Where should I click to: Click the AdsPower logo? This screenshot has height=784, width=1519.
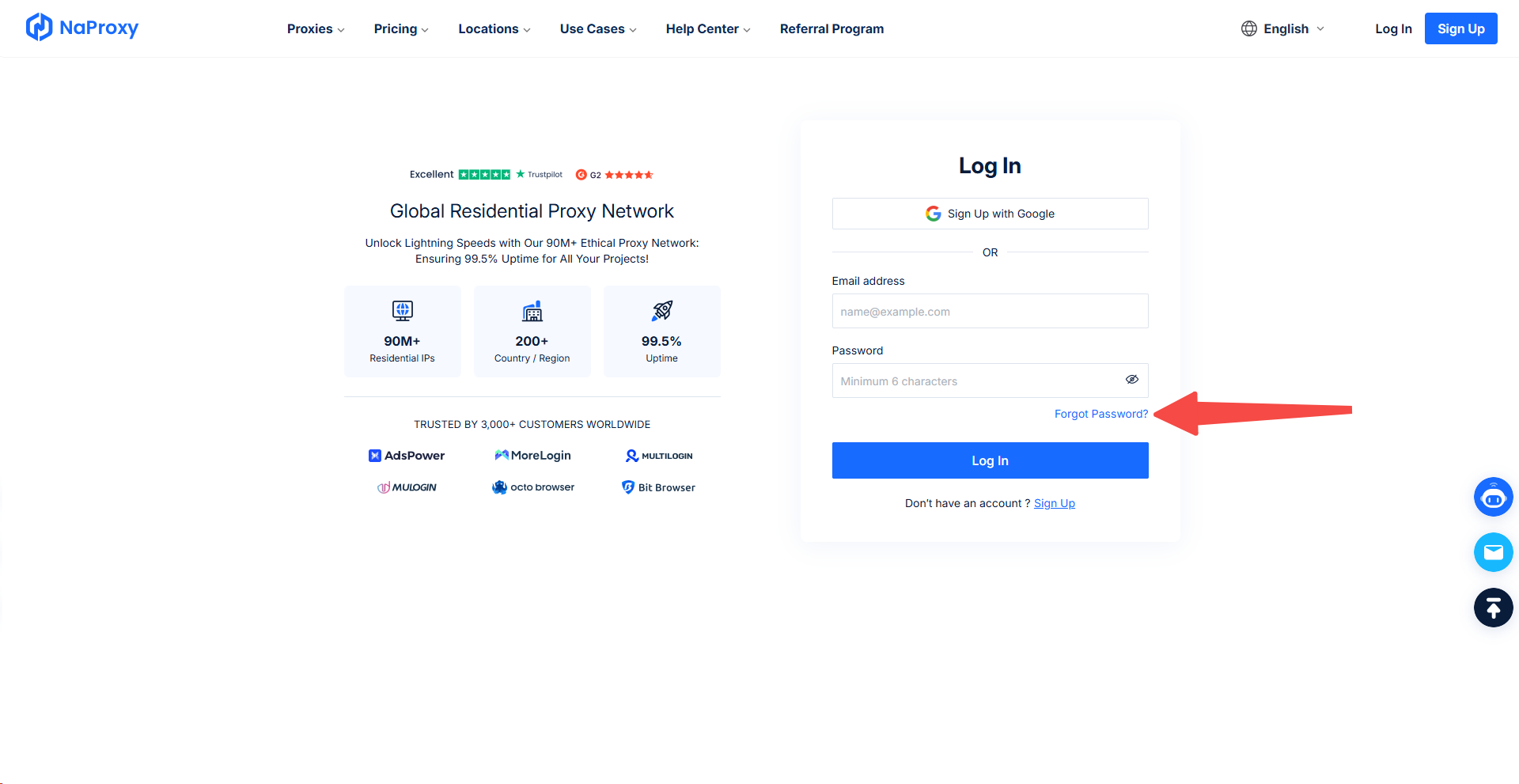point(407,456)
